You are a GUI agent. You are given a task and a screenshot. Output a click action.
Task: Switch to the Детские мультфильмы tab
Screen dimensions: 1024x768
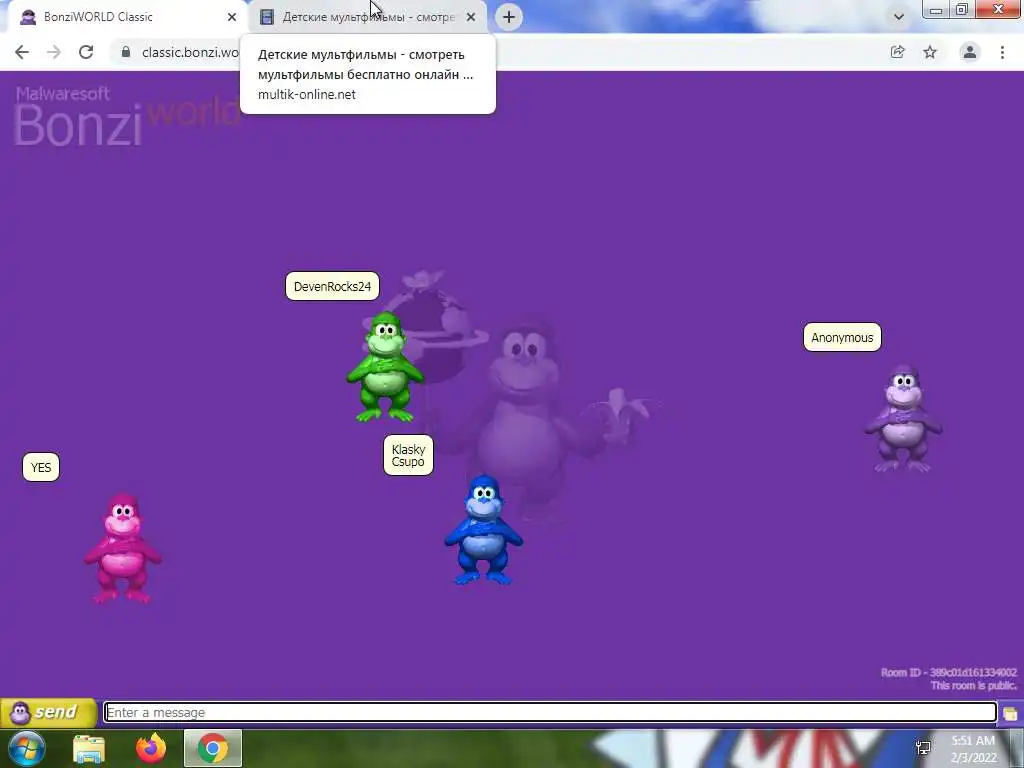coord(367,17)
